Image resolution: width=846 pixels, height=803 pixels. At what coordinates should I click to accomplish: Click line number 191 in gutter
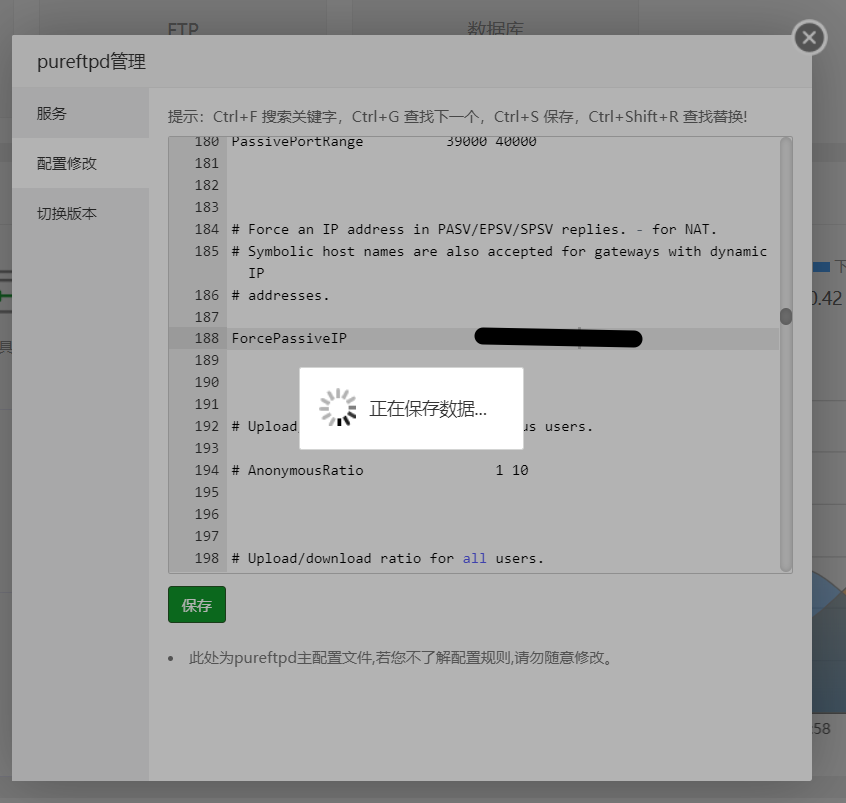tap(207, 404)
